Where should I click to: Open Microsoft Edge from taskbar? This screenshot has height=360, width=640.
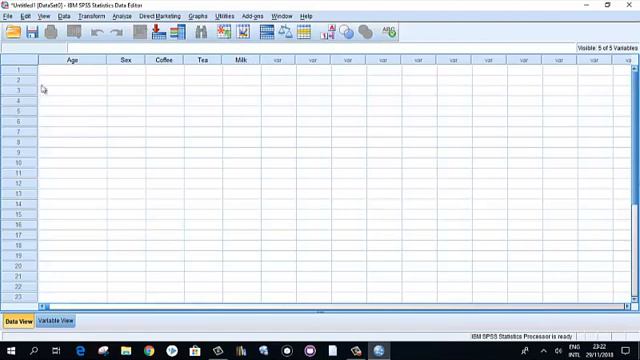tap(80, 351)
